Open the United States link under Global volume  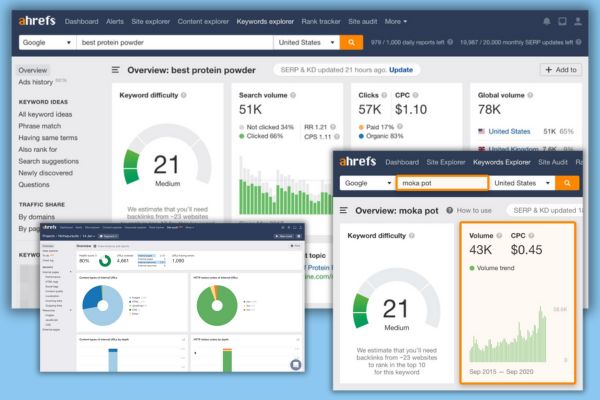(509, 131)
